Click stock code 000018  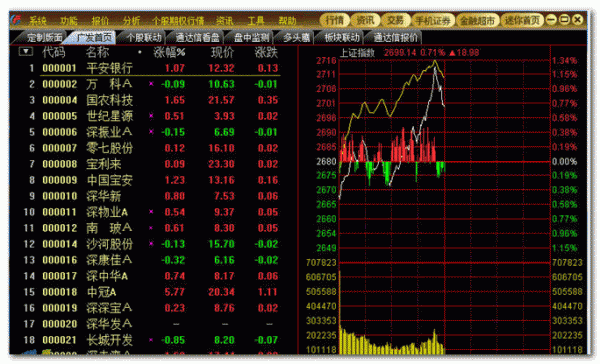click(59, 292)
